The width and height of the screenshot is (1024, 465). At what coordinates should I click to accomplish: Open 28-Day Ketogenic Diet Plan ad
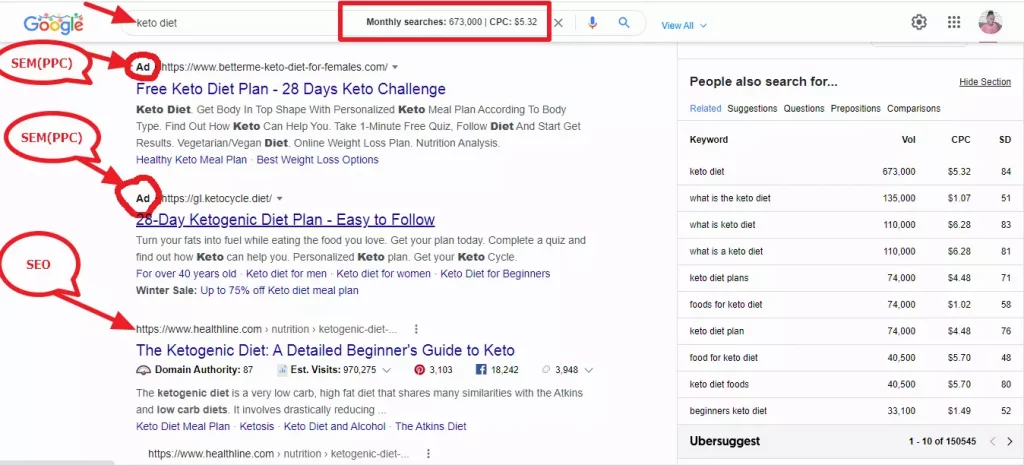[x=285, y=219]
